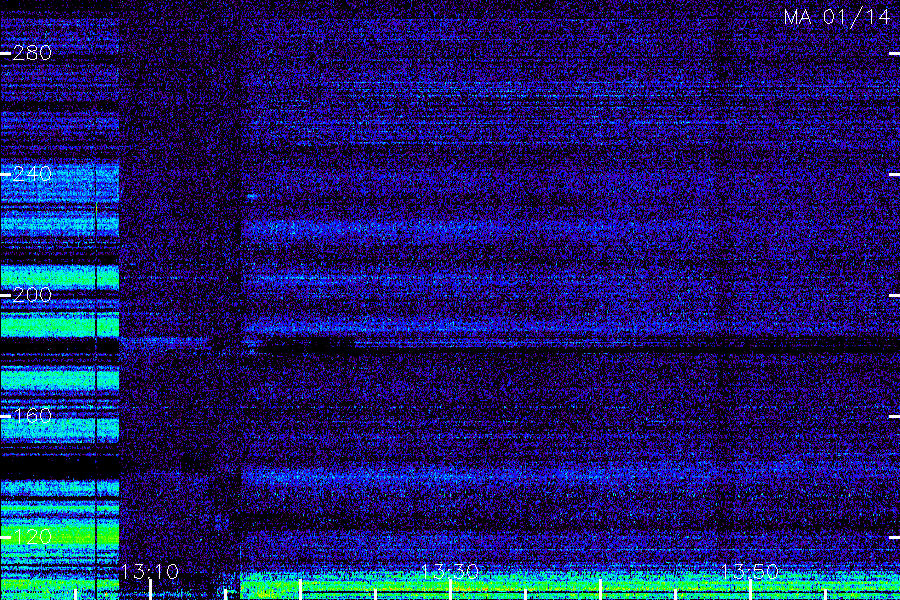Click the 13:50 time axis label
The image size is (900, 600).
[750, 572]
